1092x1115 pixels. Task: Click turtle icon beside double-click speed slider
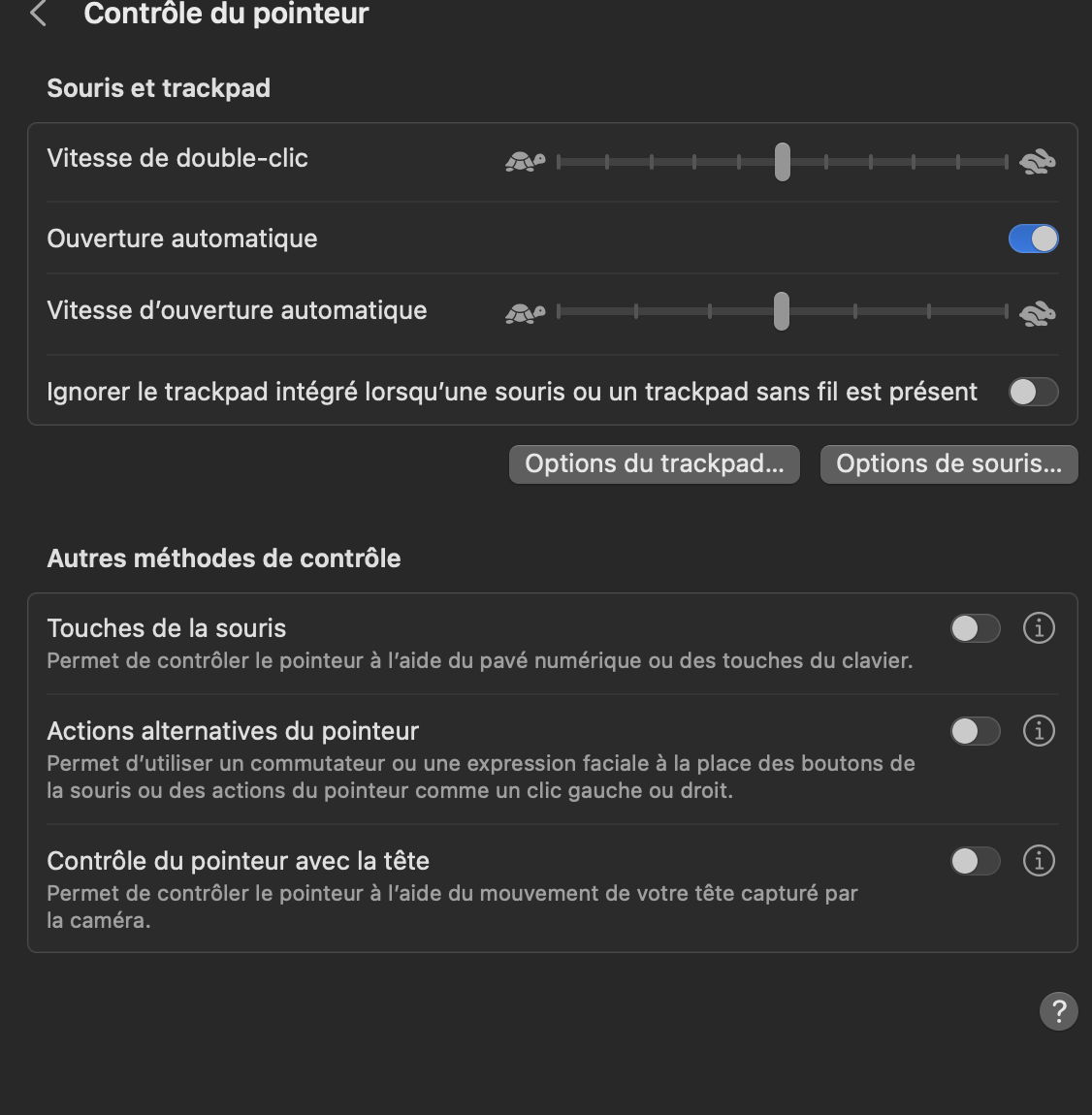tap(525, 161)
